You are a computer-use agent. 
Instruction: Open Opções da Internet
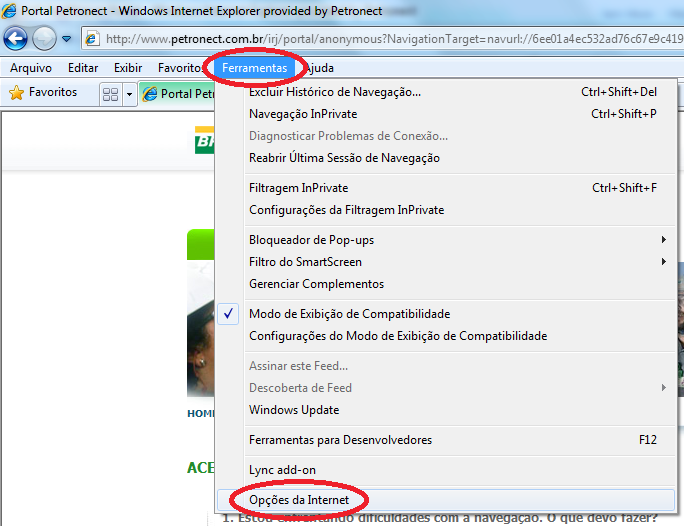pyautogui.click(x=446, y=500)
